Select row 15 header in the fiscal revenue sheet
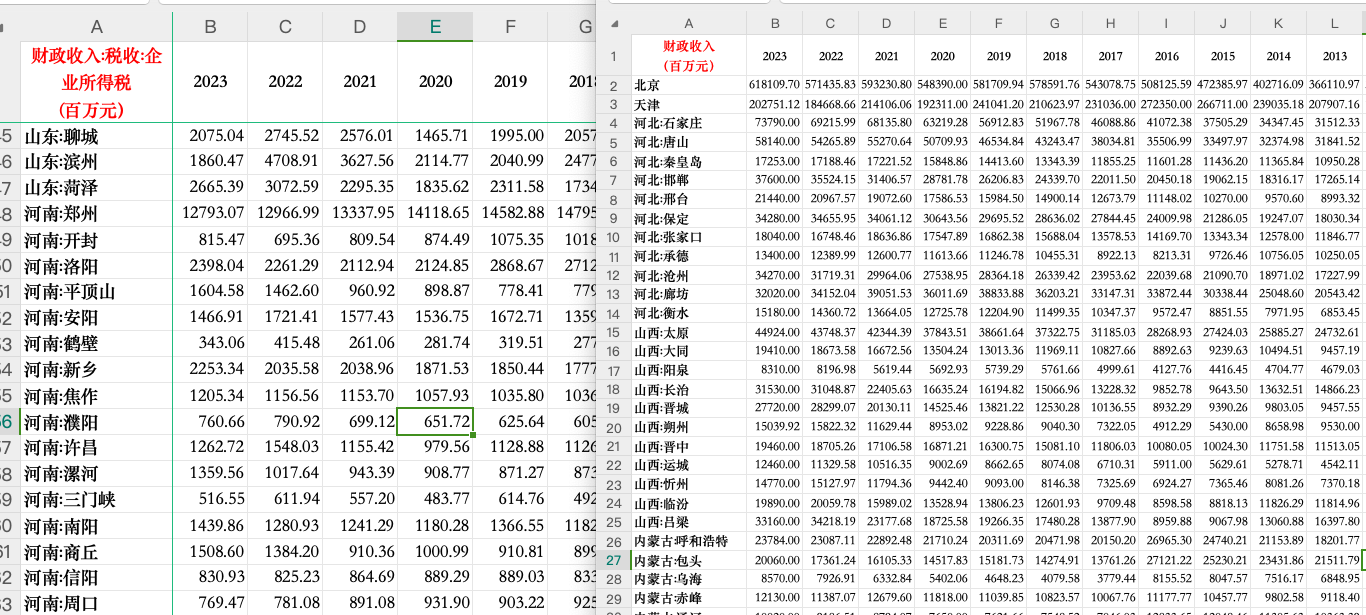The image size is (1366, 615). (614, 333)
